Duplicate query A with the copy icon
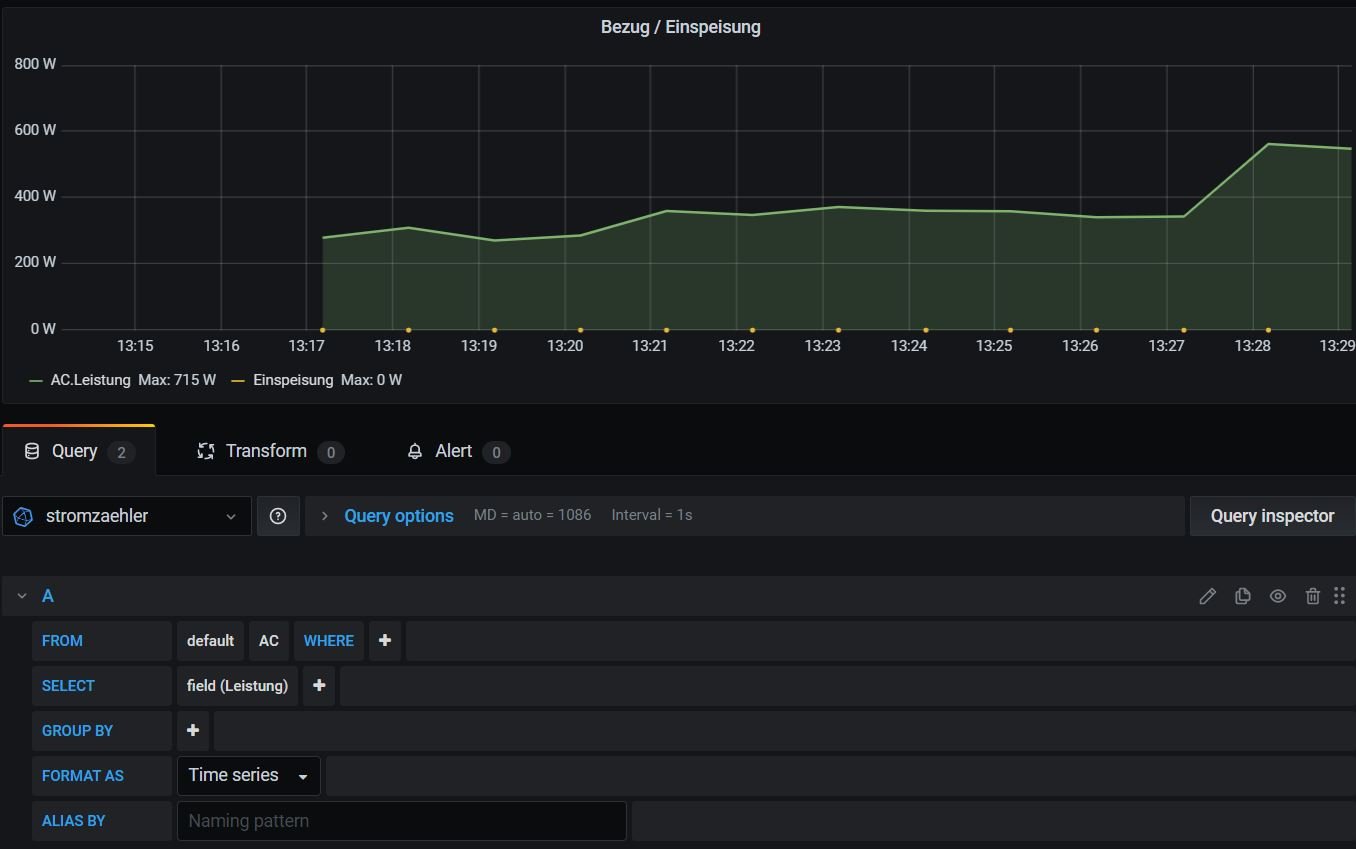The image size is (1356, 849). 1242,596
